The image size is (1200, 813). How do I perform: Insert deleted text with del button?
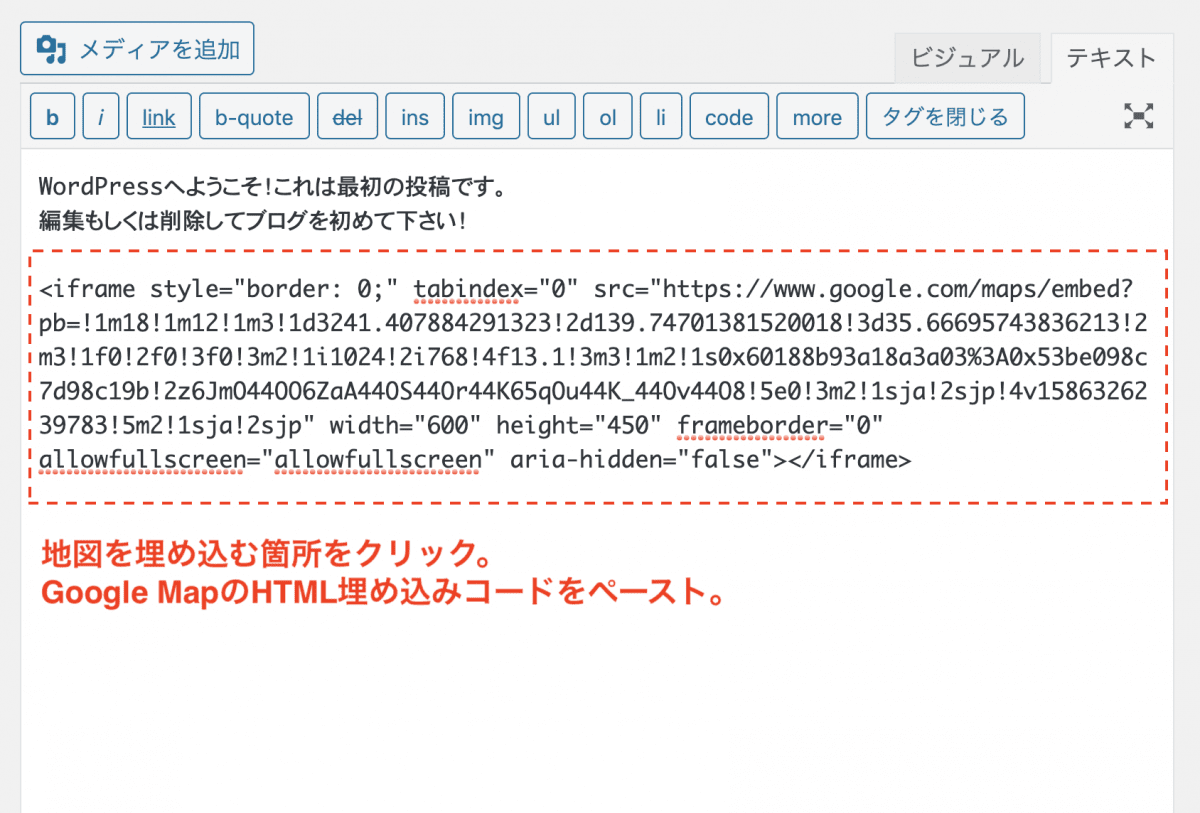click(x=347, y=116)
